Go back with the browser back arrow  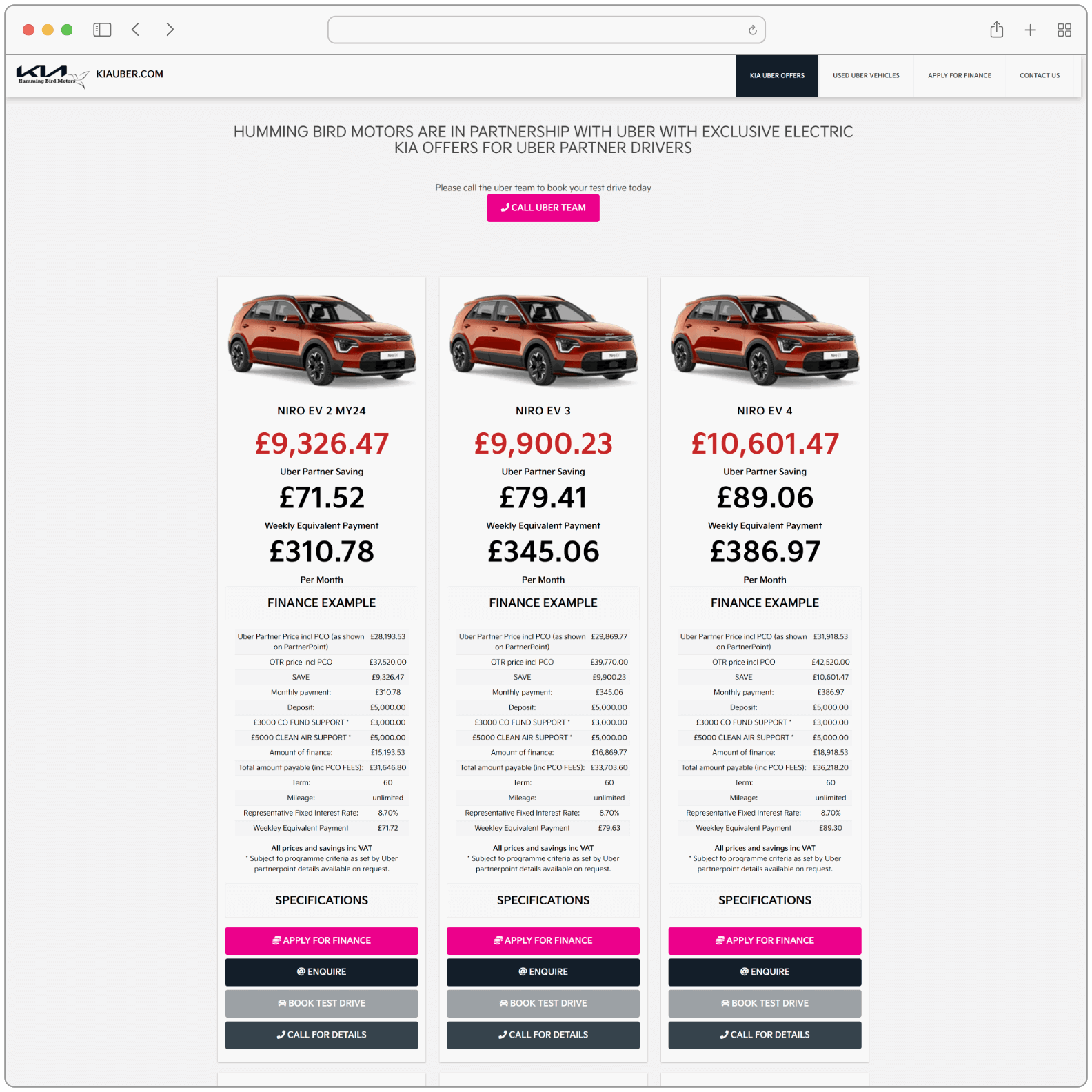pyautogui.click(x=136, y=30)
